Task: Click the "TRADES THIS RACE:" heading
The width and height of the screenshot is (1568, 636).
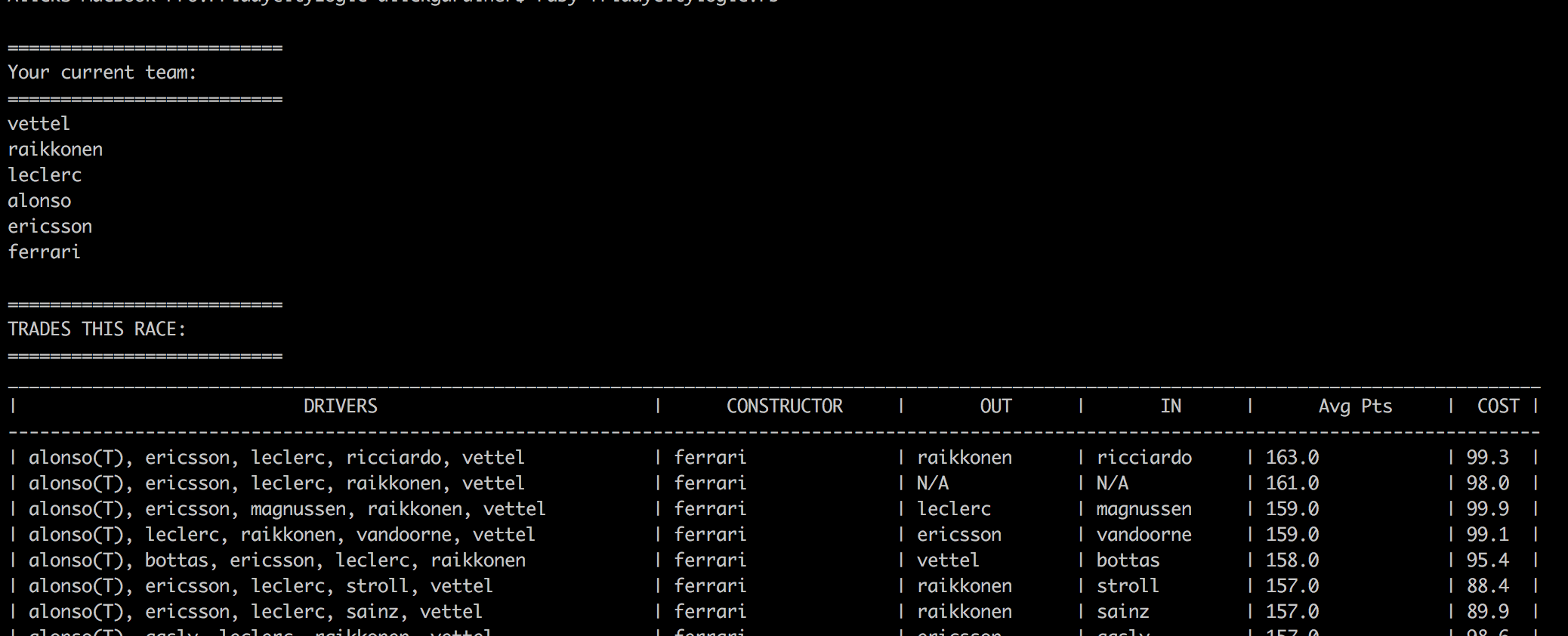Action: pos(97,329)
